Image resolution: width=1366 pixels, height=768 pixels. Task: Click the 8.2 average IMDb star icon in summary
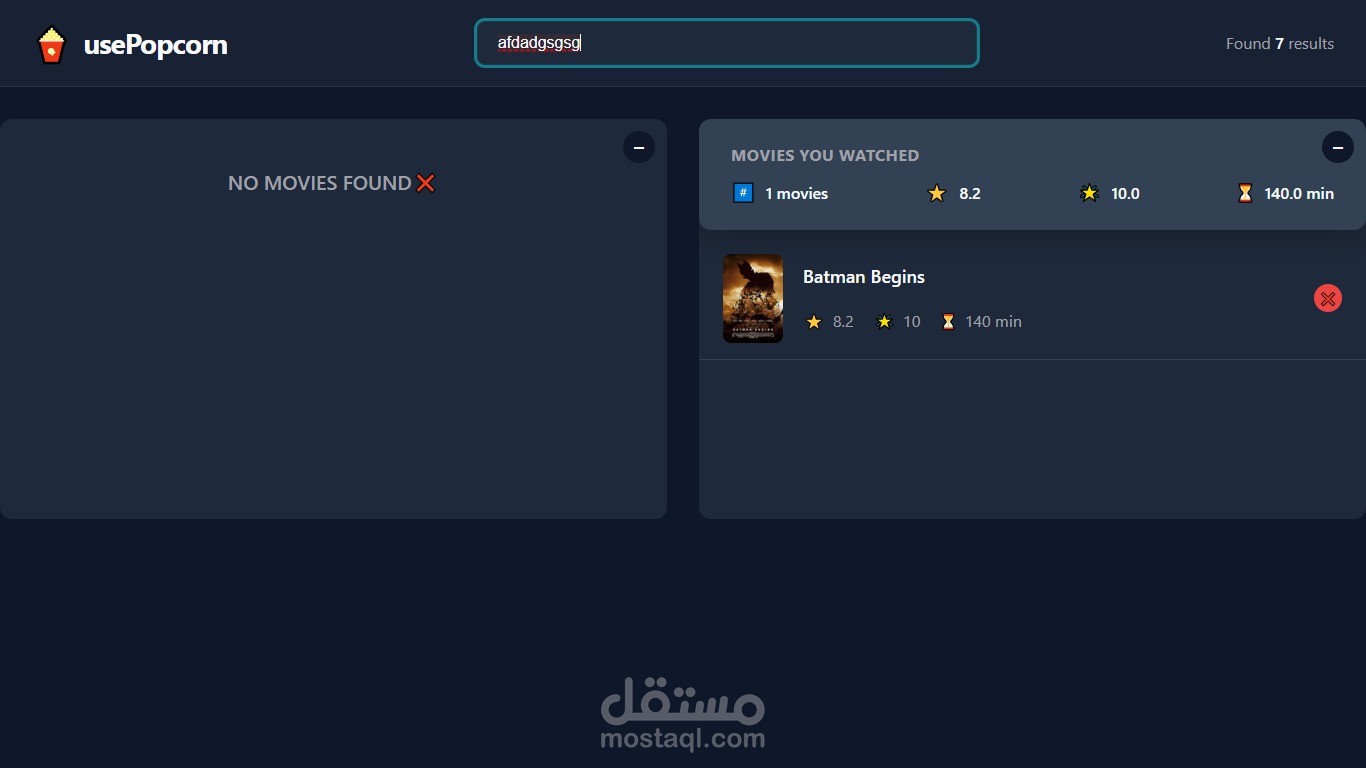pos(937,193)
